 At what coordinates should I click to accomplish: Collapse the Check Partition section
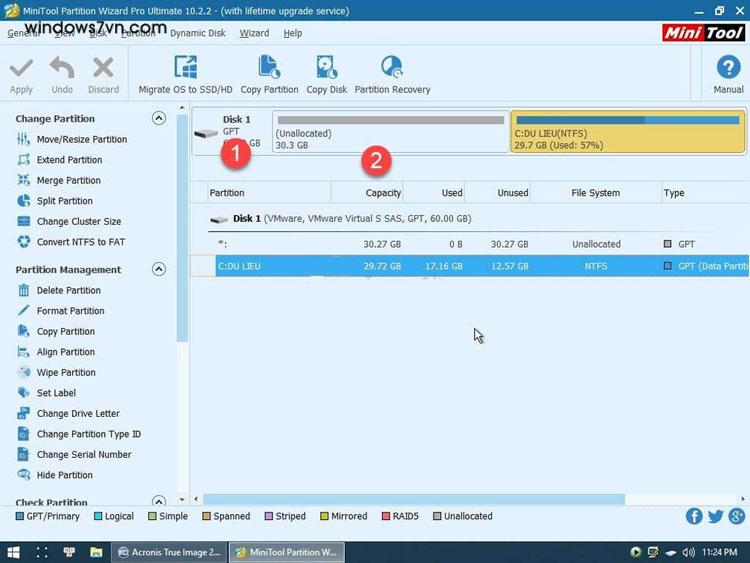159,501
